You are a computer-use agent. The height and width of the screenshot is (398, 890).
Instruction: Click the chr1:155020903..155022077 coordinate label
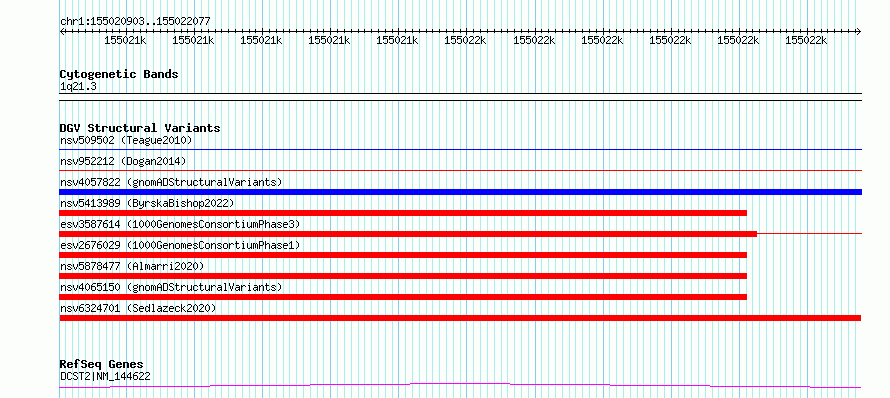pos(135,22)
